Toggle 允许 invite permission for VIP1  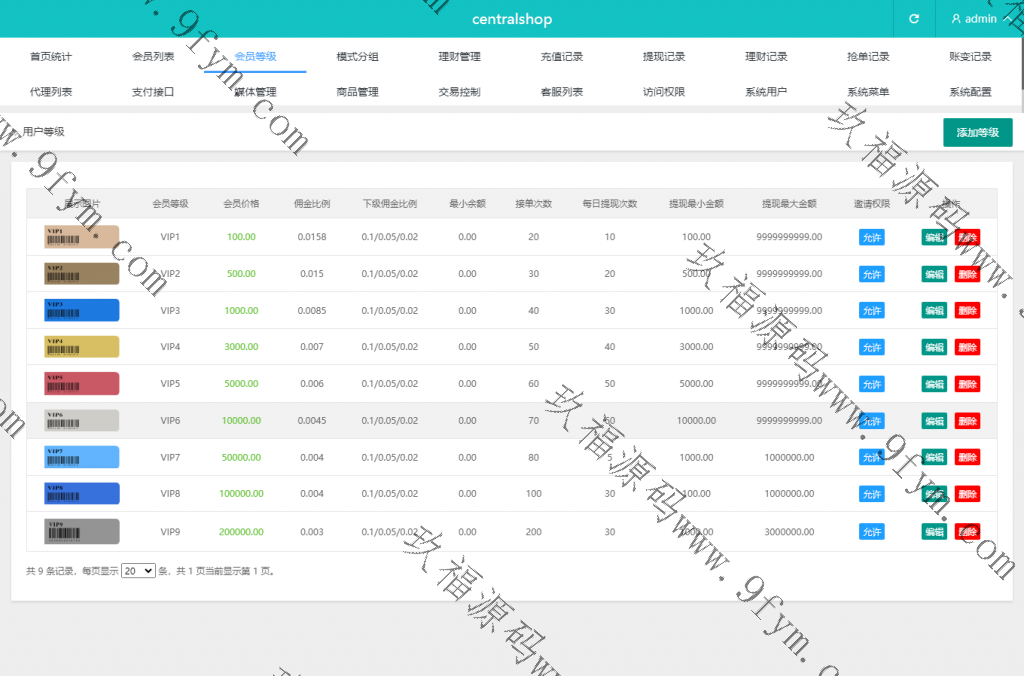pos(871,237)
